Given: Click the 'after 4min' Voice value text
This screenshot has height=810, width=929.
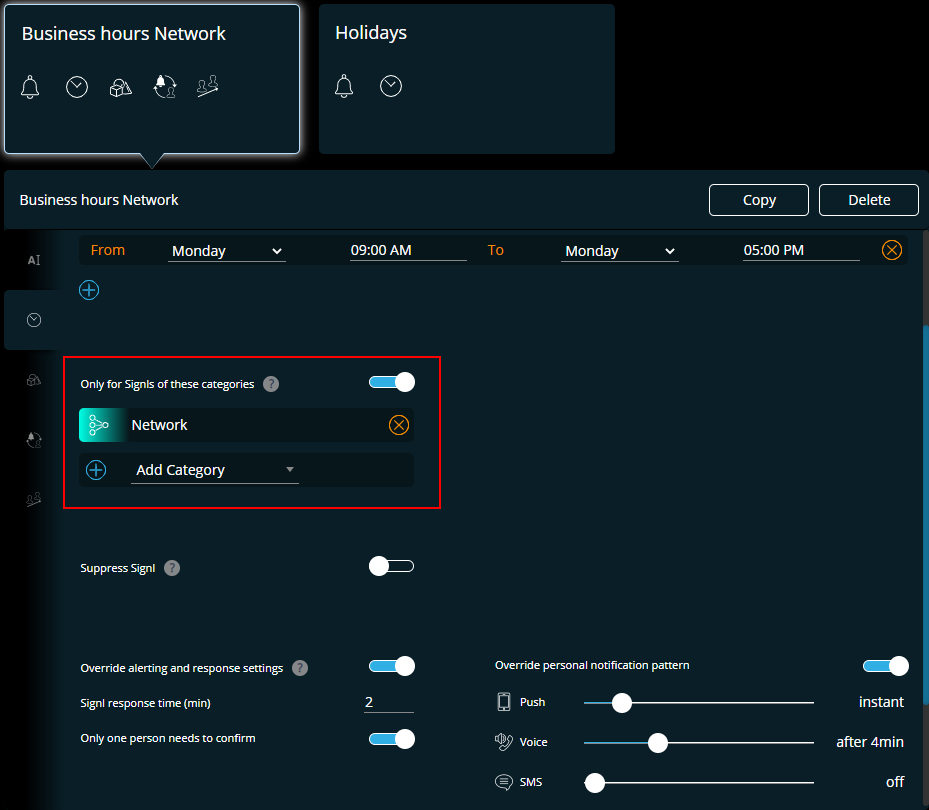Looking at the screenshot, I should [x=870, y=742].
